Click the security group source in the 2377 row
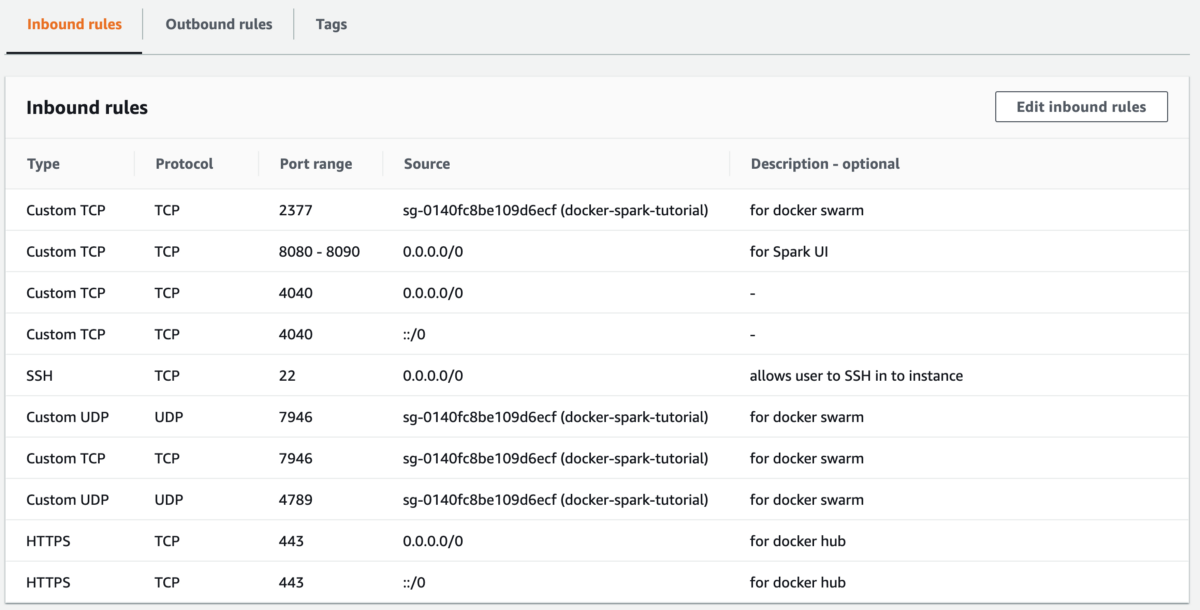The image size is (1200, 610). pos(556,211)
